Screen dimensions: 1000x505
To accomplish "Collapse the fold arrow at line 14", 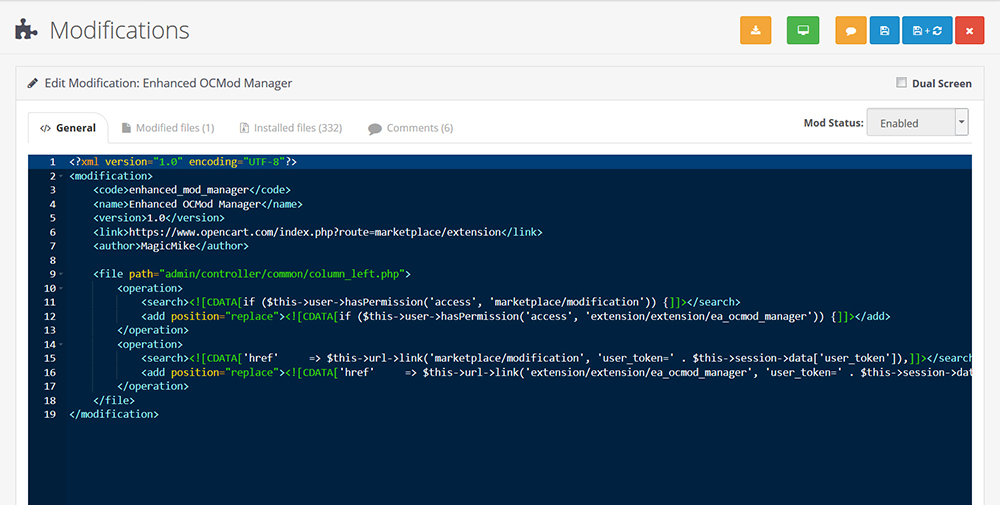I will click(61, 344).
